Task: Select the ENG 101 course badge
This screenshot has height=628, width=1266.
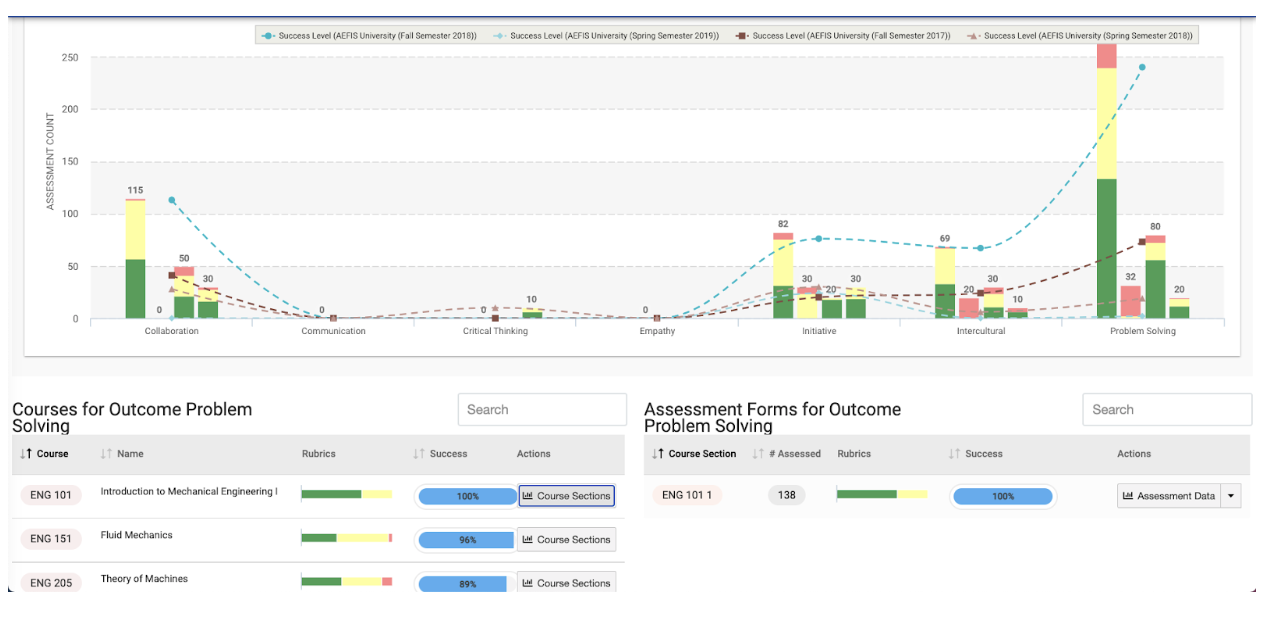Action: (x=51, y=496)
